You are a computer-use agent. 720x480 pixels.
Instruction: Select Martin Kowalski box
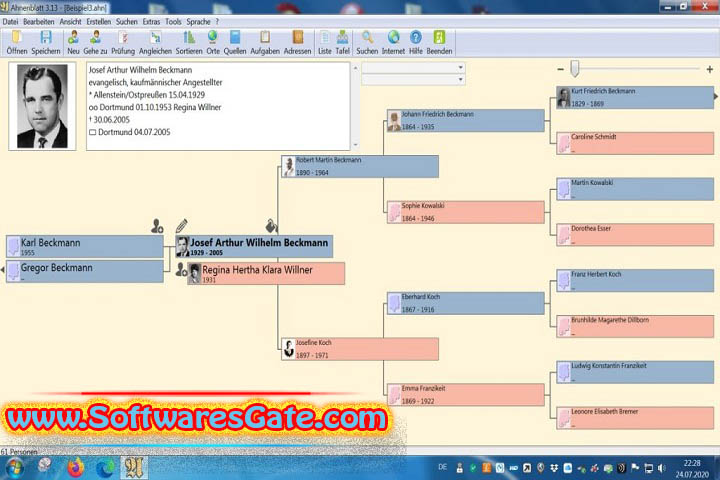[635, 189]
